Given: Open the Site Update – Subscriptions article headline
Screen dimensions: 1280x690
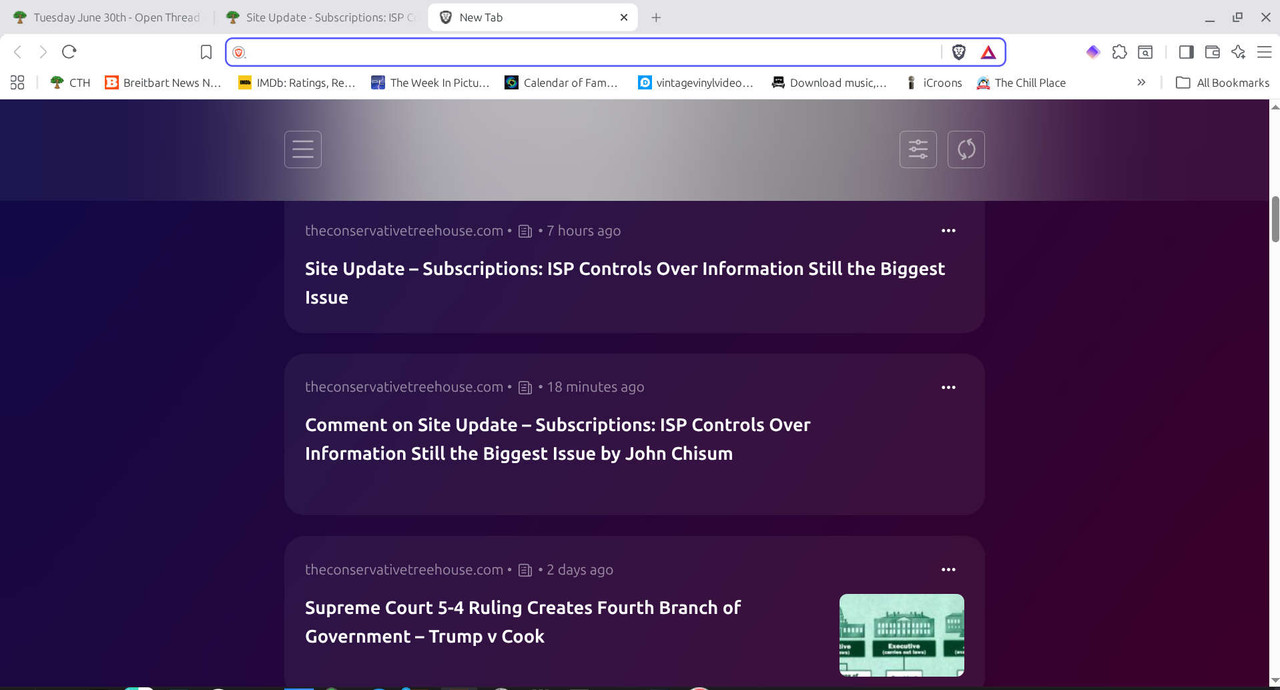Looking at the screenshot, I should click(x=625, y=283).
